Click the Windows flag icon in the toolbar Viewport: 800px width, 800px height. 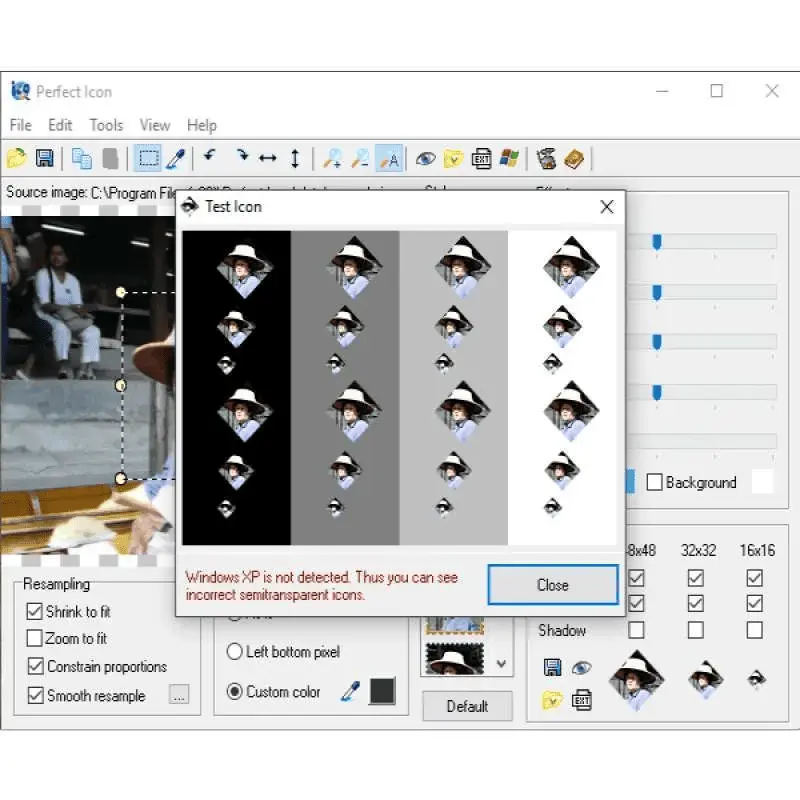509,158
